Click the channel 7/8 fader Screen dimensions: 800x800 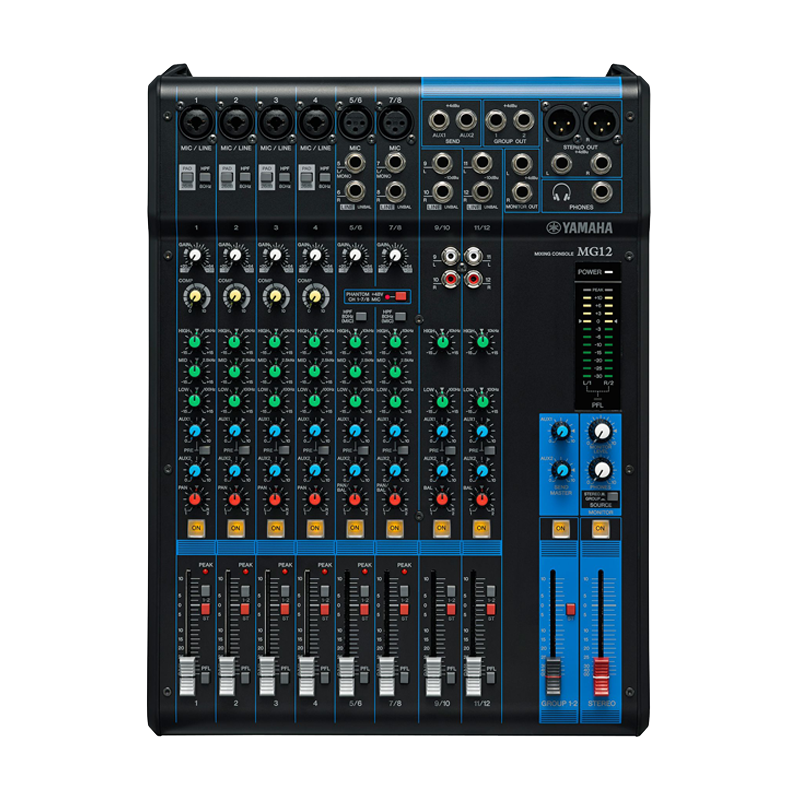click(x=387, y=677)
